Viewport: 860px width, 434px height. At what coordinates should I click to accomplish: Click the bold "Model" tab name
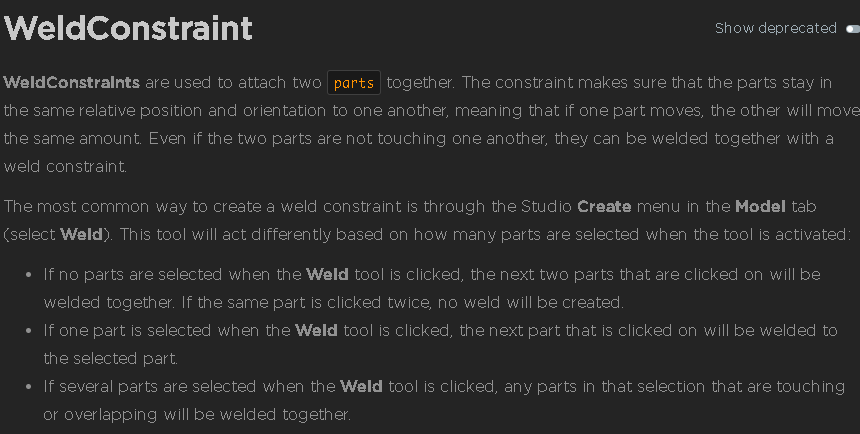pos(760,207)
